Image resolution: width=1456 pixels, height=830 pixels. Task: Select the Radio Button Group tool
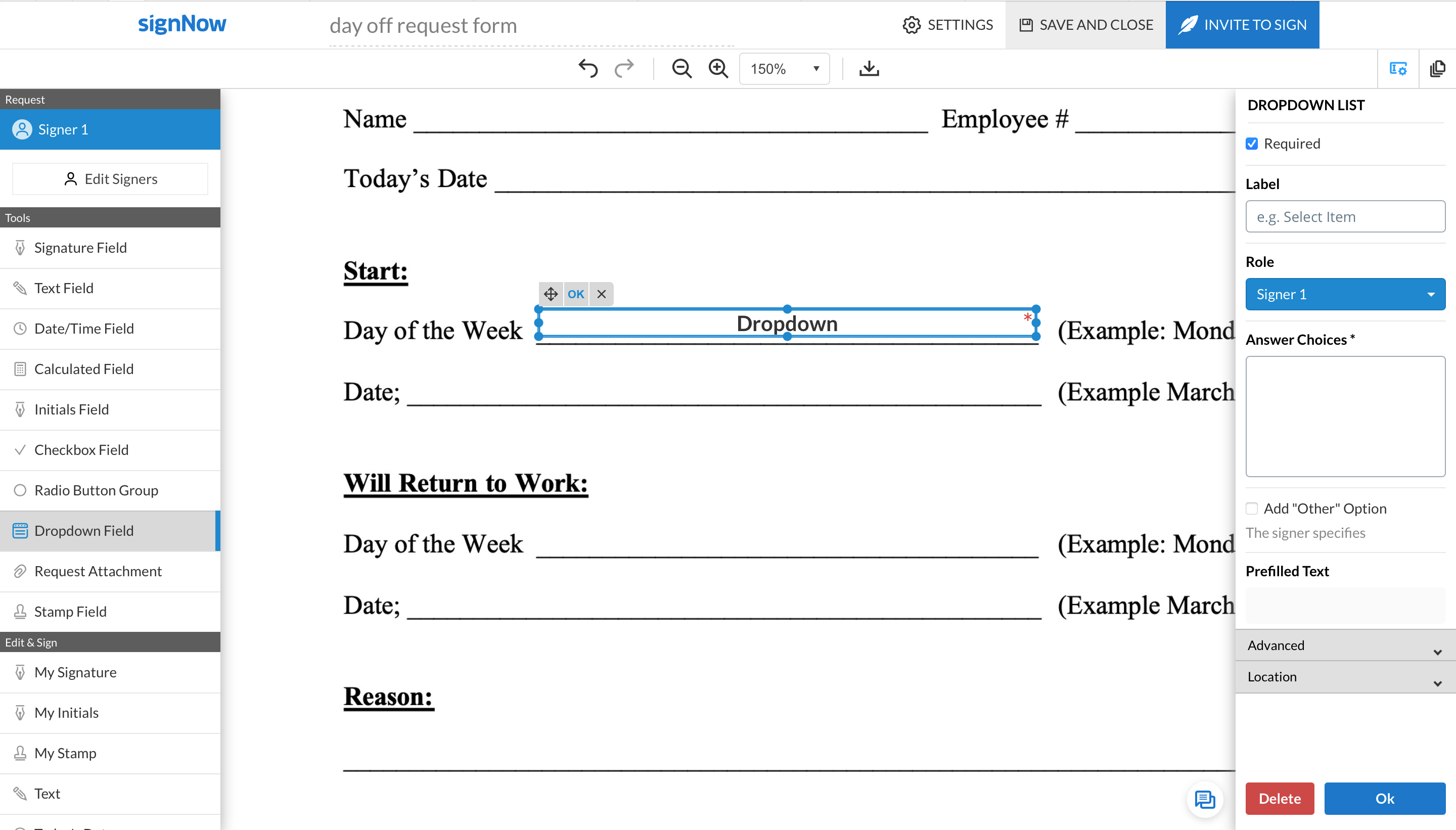(96, 490)
